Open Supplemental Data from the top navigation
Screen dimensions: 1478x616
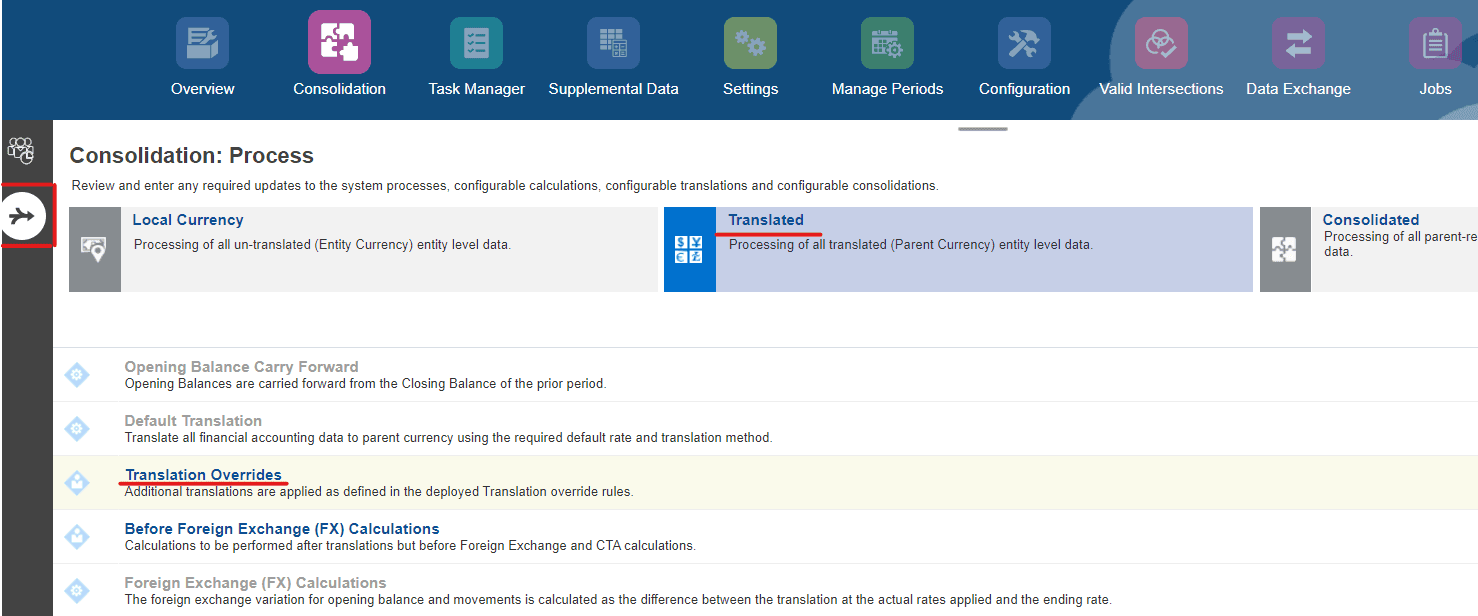click(x=613, y=42)
